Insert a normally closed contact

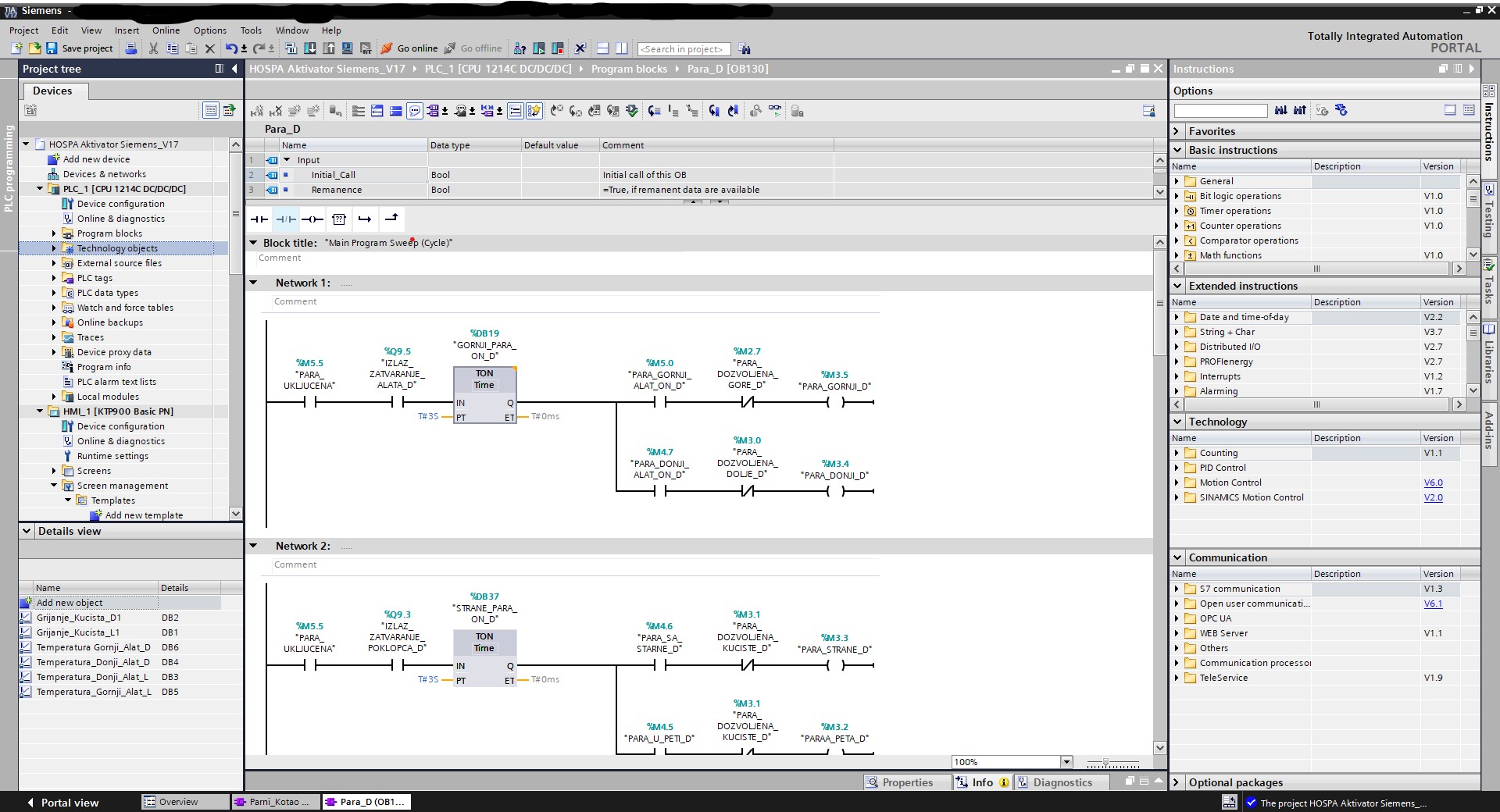(x=286, y=219)
